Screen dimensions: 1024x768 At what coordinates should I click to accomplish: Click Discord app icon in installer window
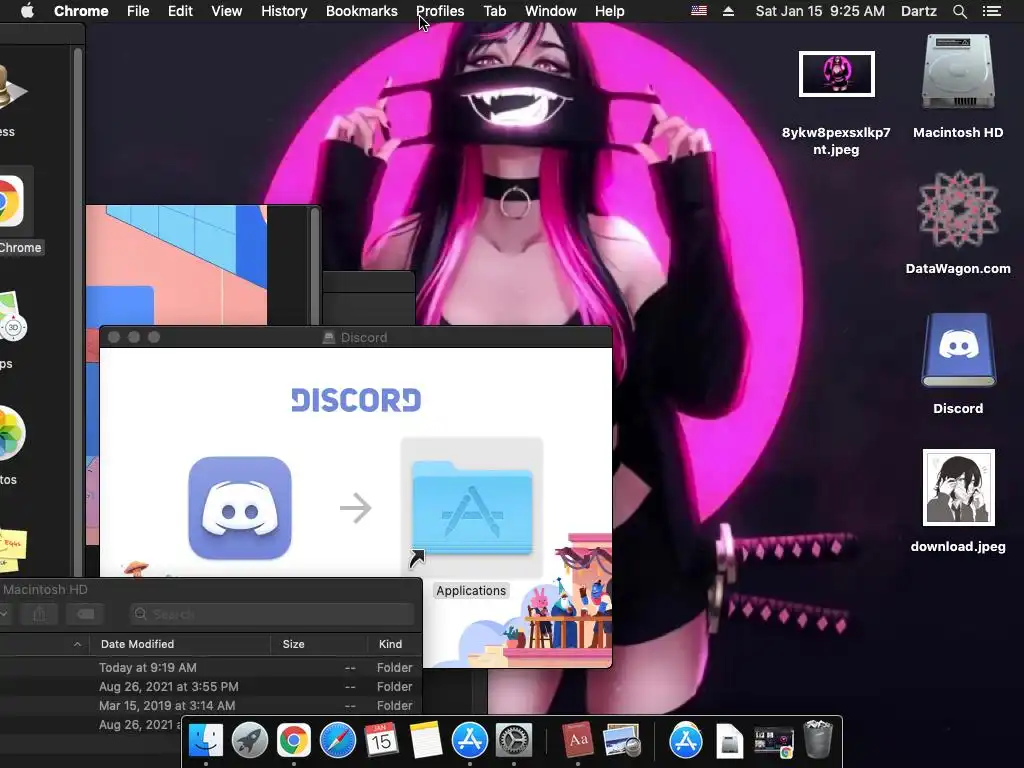click(x=240, y=507)
